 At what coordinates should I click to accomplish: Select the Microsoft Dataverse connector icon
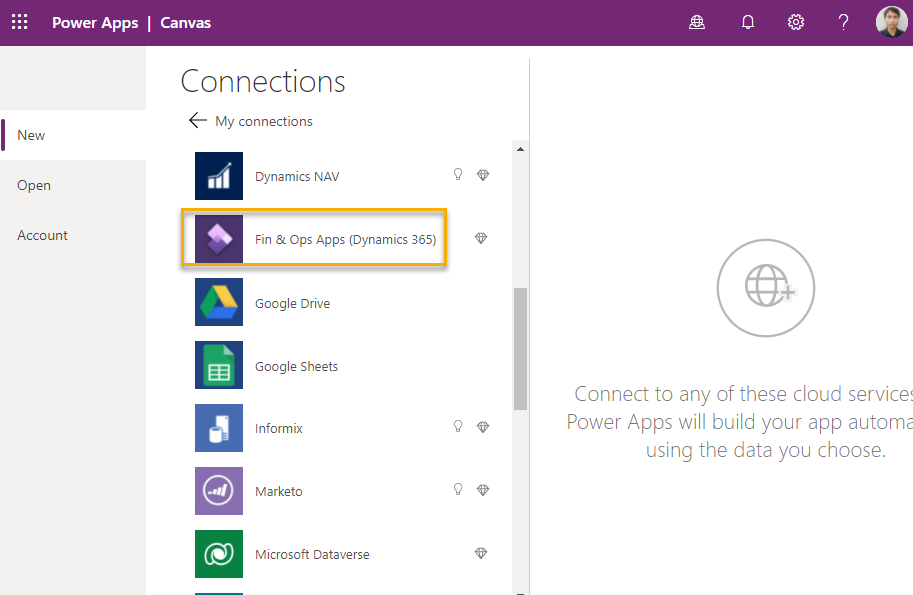(219, 554)
